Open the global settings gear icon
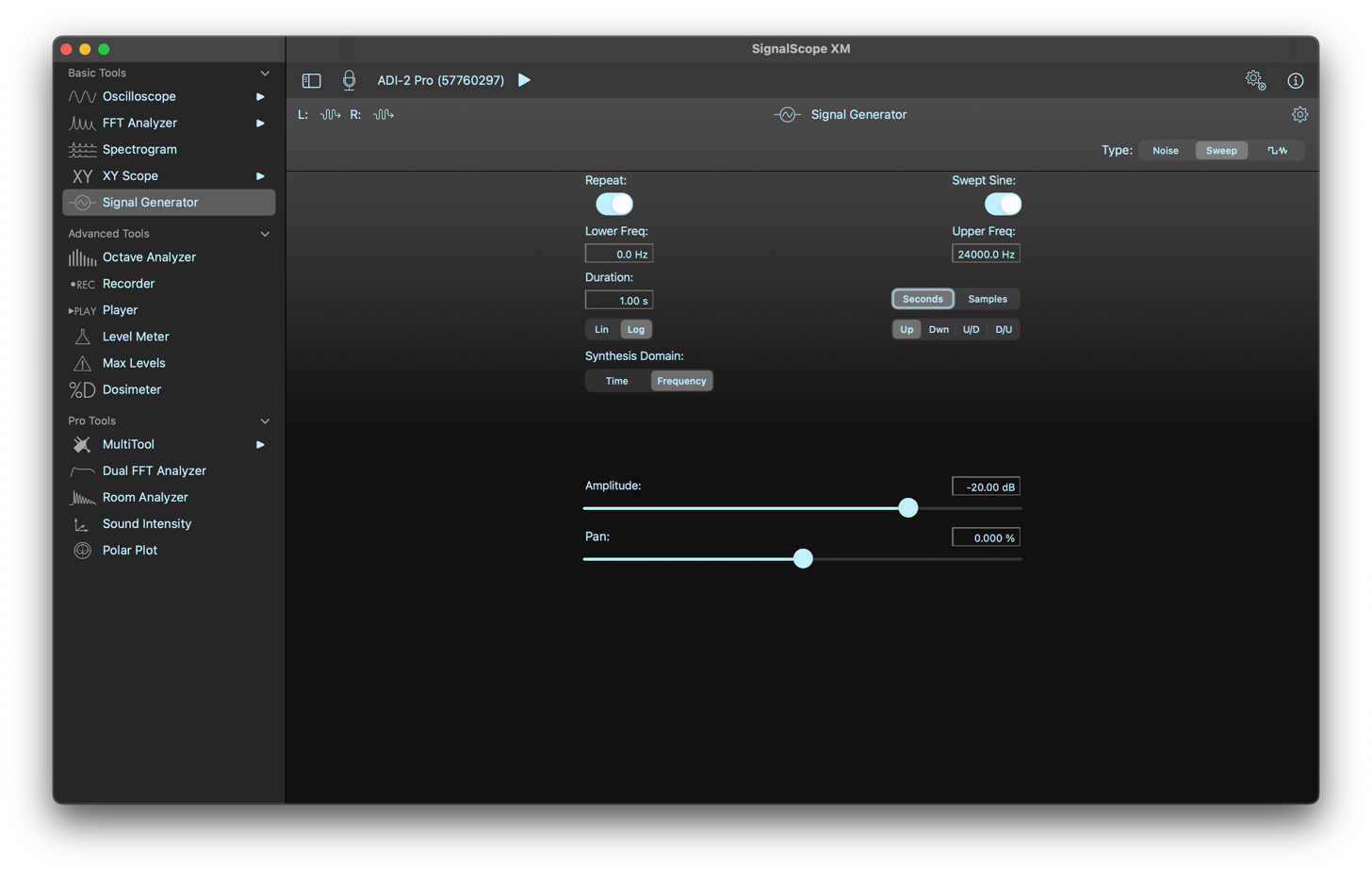 tap(1254, 80)
